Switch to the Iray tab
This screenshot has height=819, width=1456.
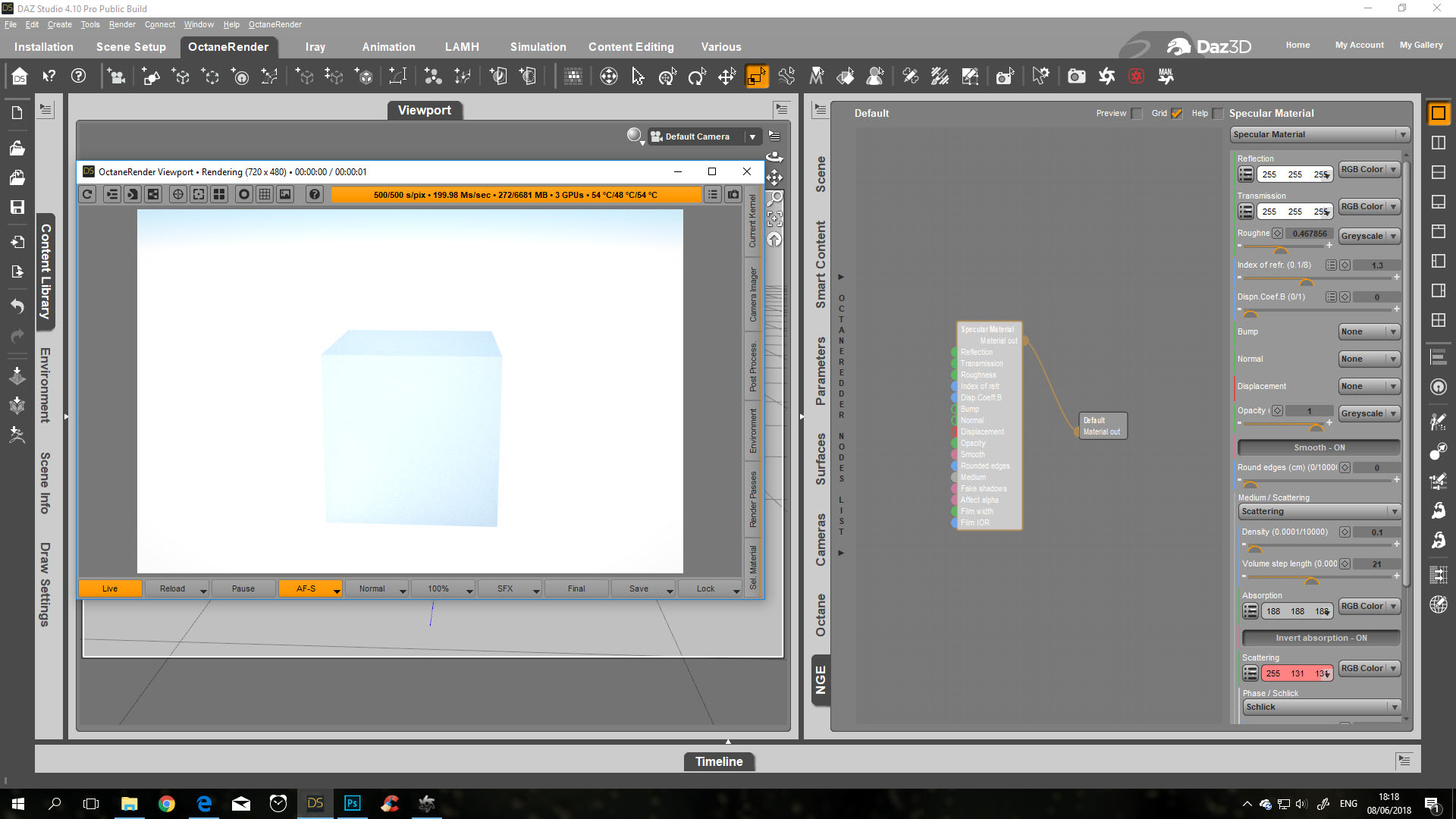click(x=315, y=47)
